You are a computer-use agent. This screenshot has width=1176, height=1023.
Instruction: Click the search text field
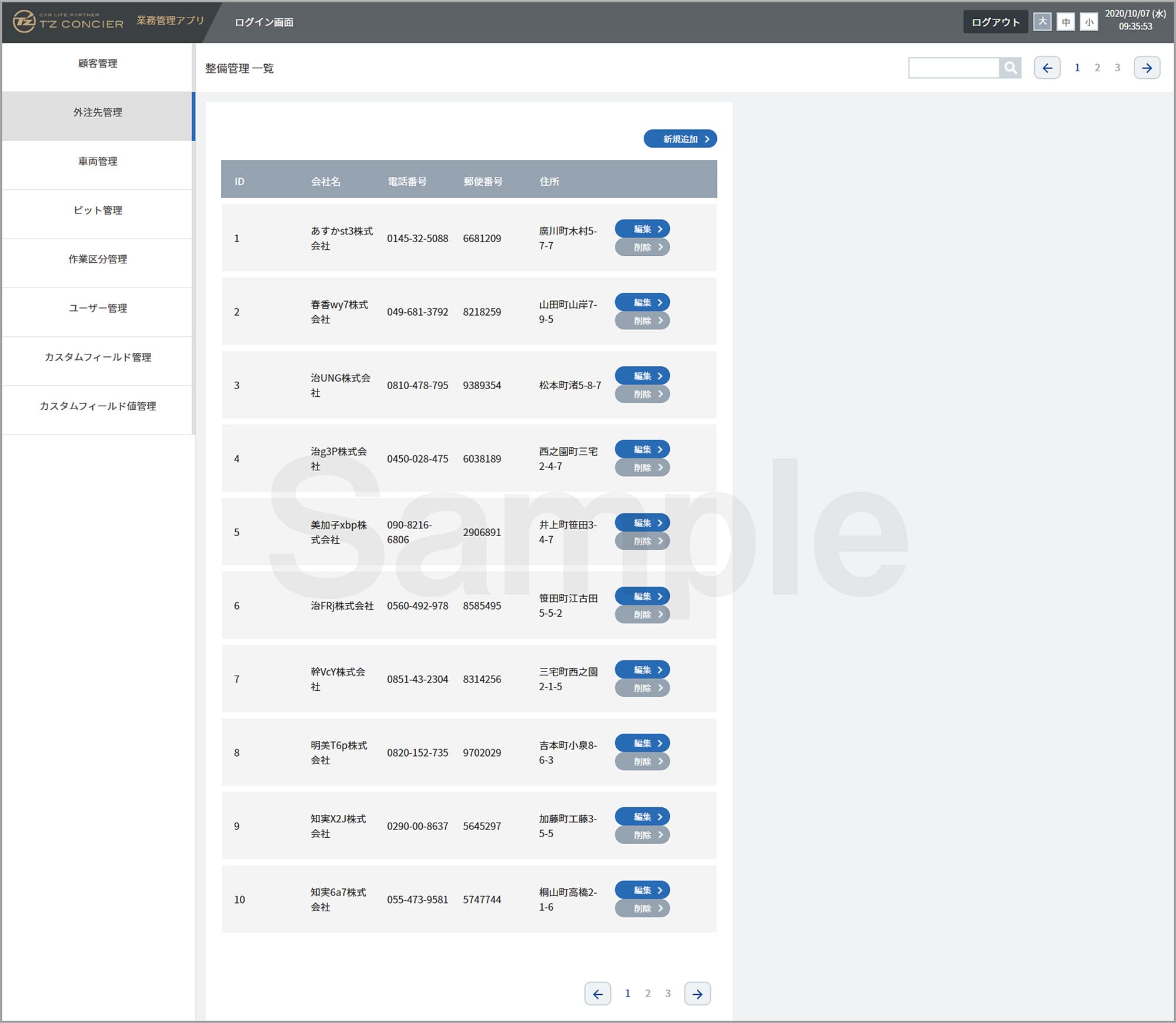tap(953, 68)
